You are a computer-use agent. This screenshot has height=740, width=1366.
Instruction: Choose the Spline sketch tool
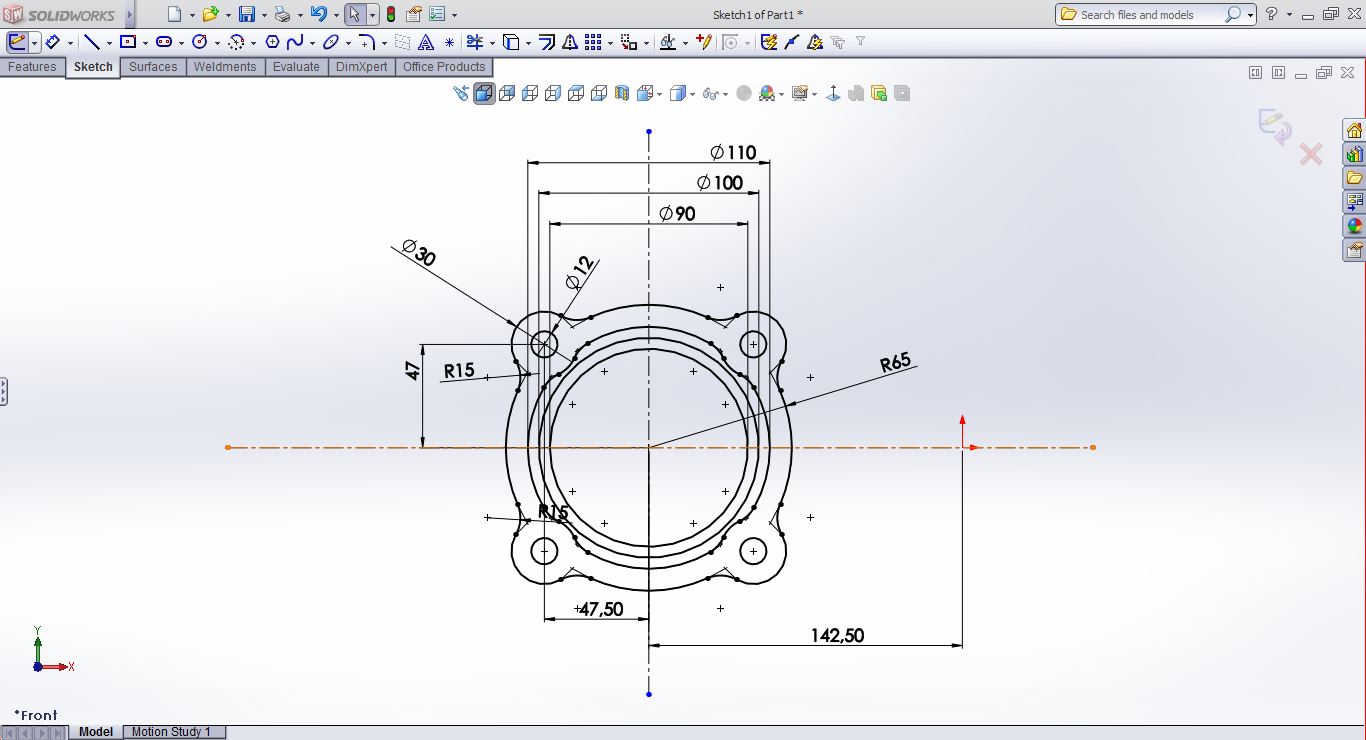point(293,41)
